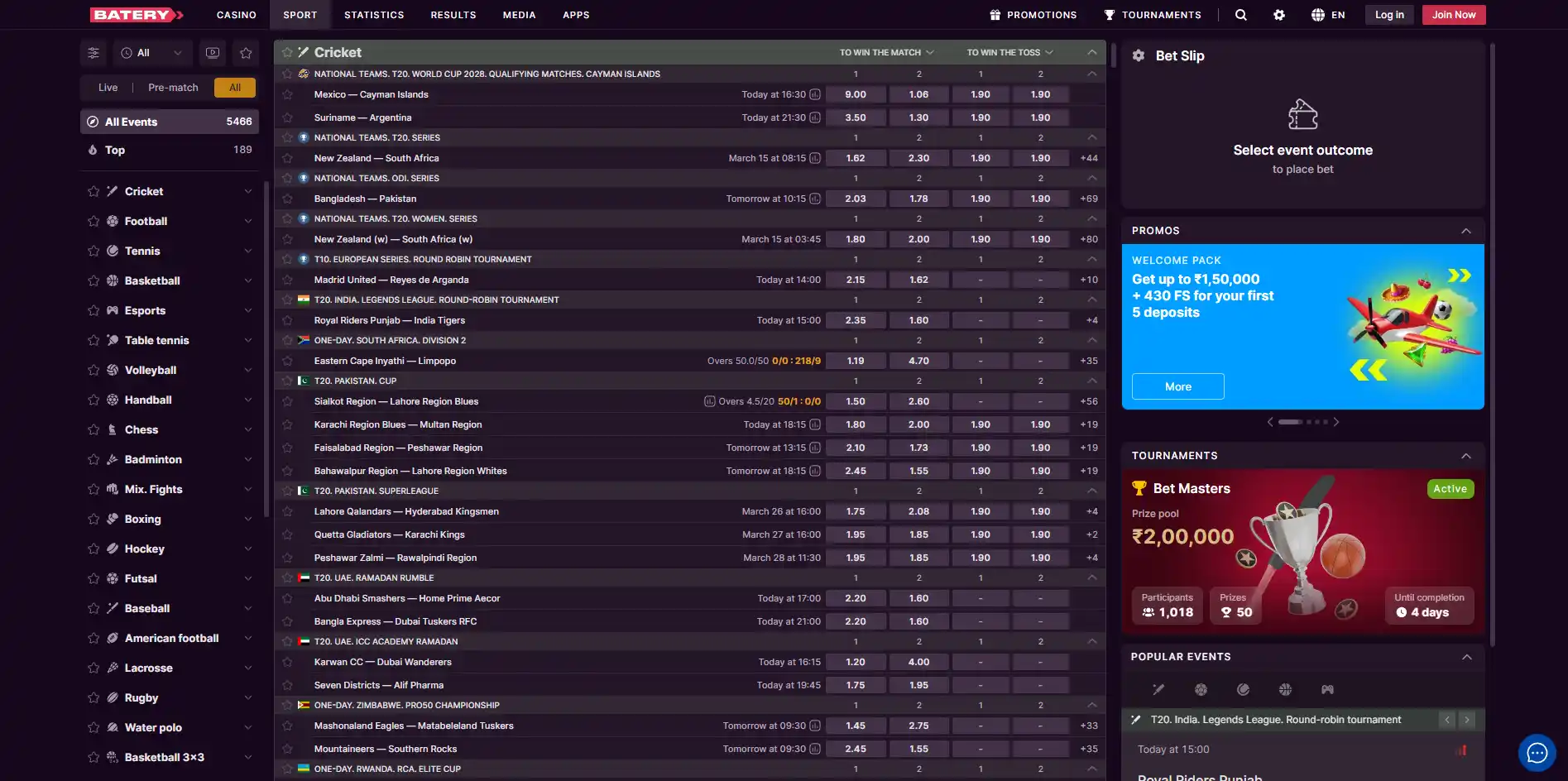The height and width of the screenshot is (781, 1568).
Task: Collapse the Tournaments panel
Action: [x=1466, y=456]
